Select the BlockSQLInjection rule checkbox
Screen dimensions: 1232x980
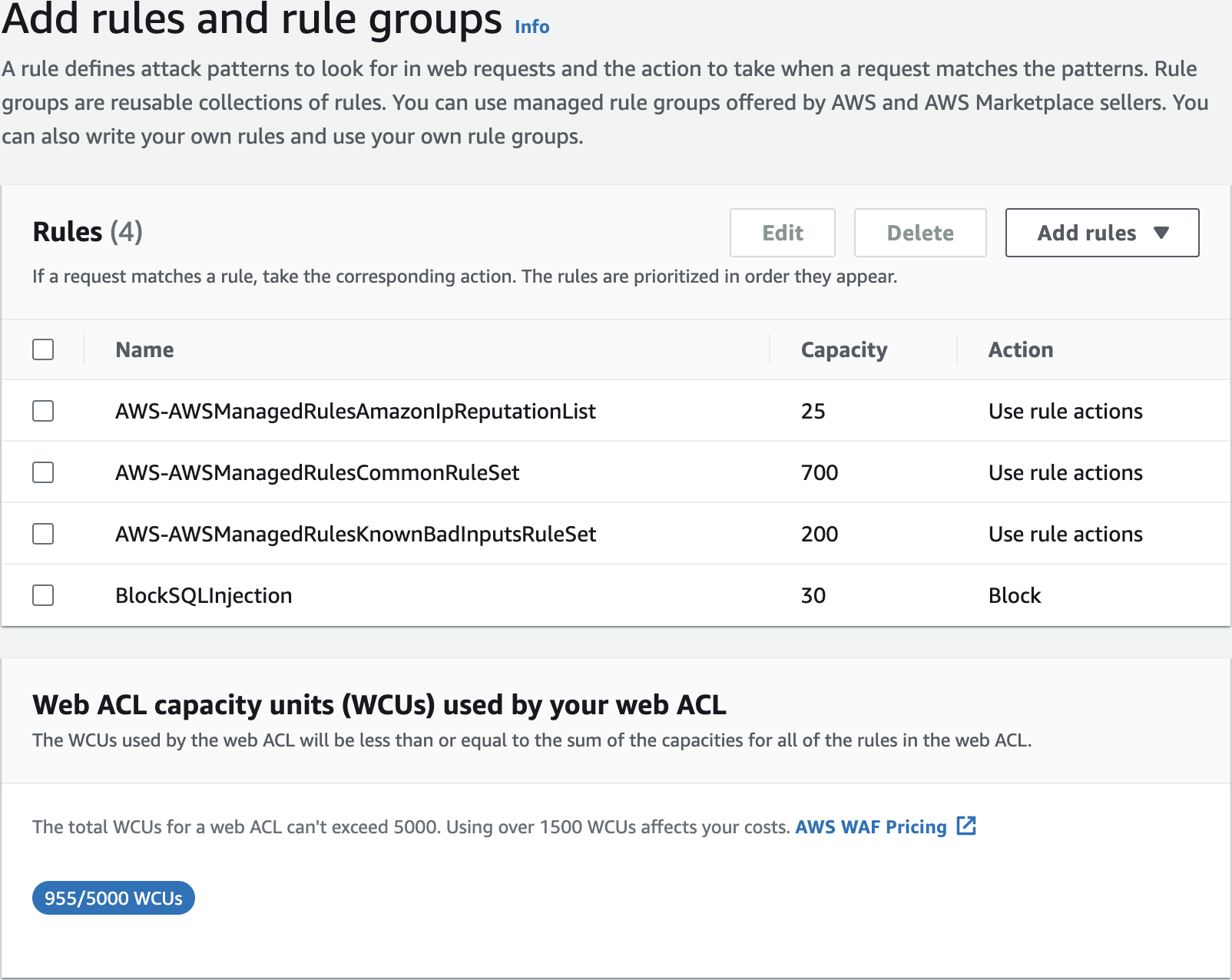(43, 595)
